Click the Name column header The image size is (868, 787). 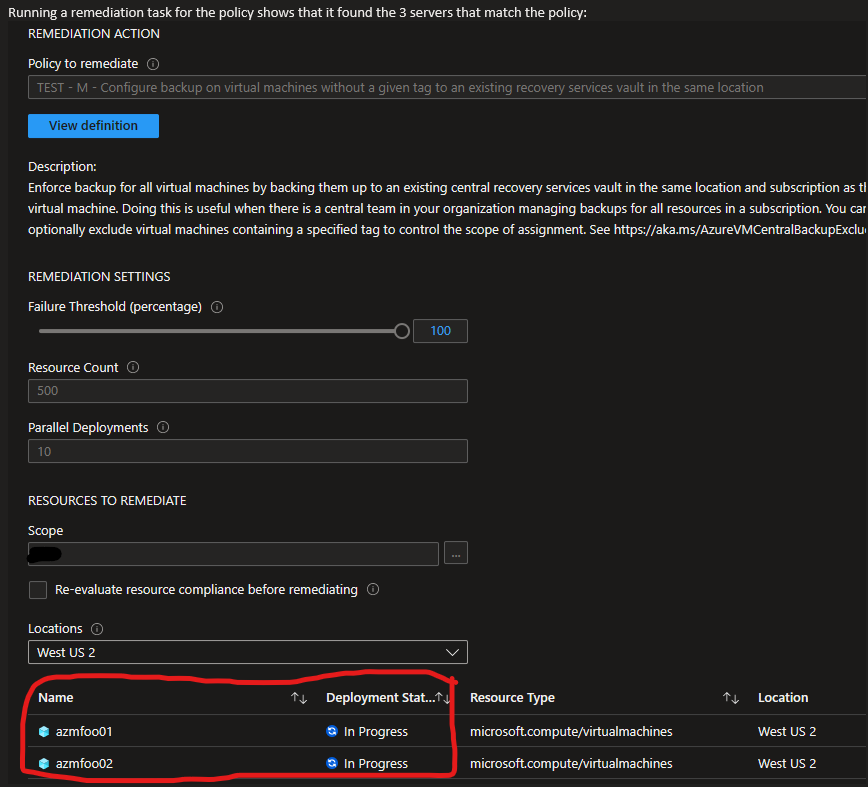click(56, 697)
